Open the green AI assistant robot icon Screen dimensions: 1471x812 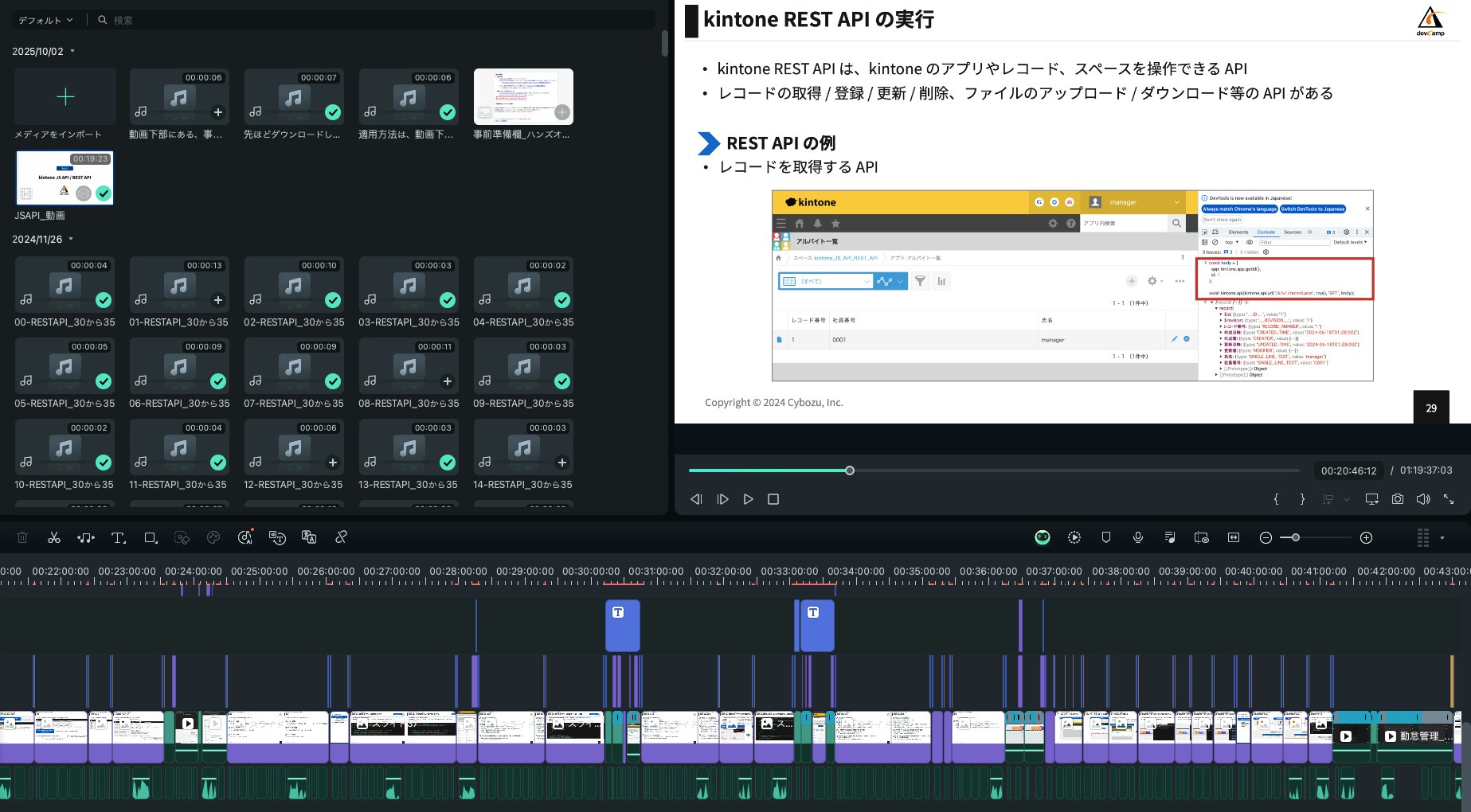point(1043,538)
